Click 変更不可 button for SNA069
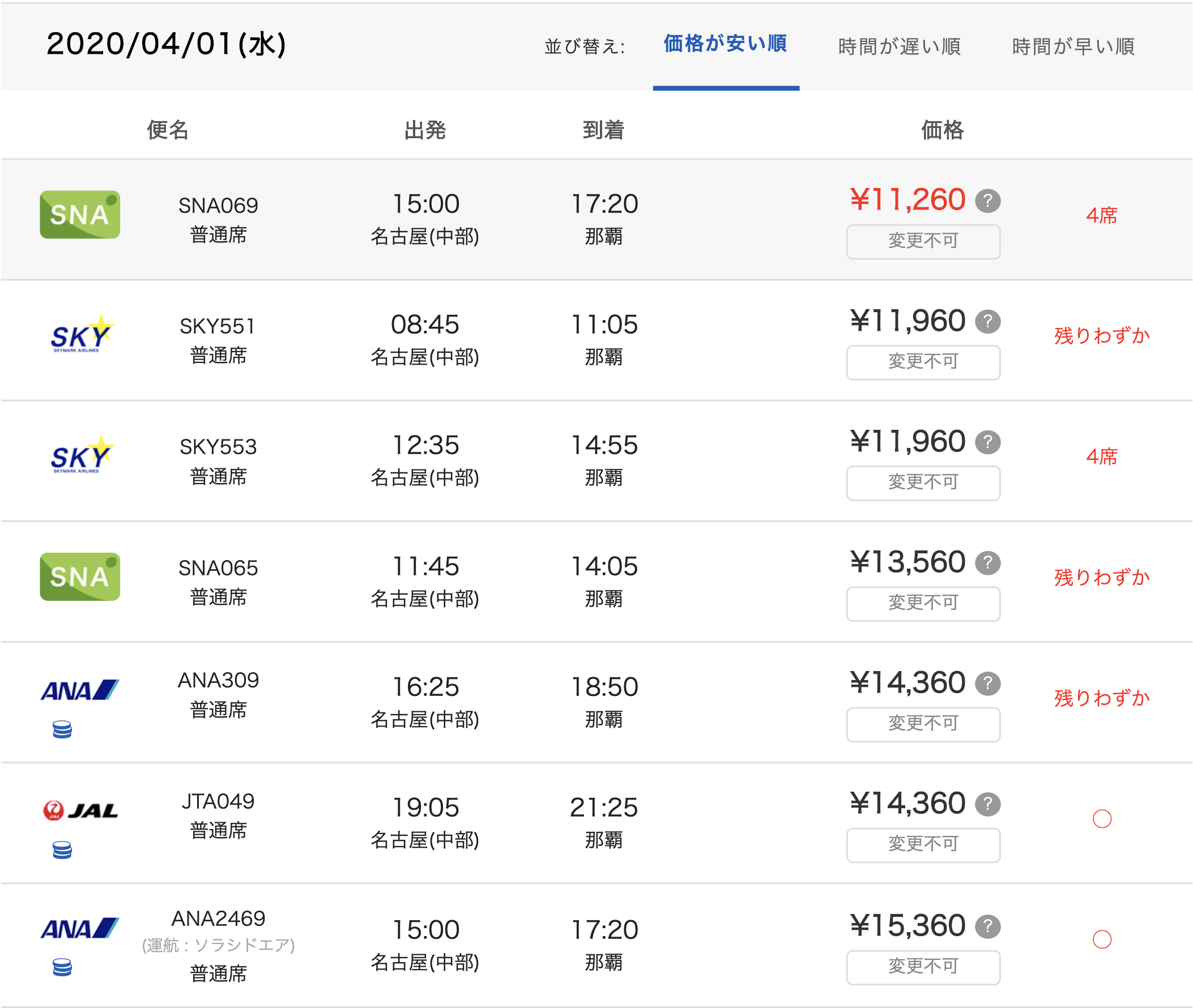The height and width of the screenshot is (1008, 1193). click(x=923, y=241)
